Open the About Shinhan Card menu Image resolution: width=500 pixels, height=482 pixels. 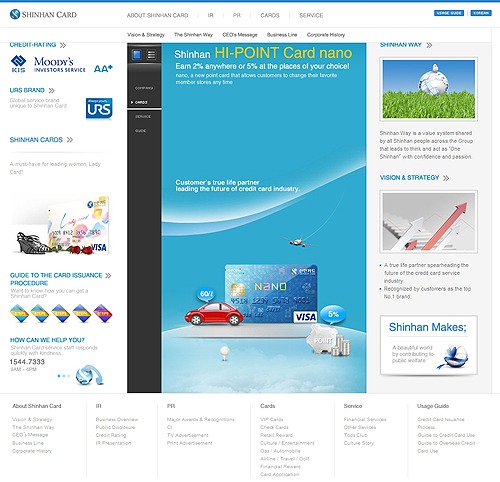coord(157,15)
